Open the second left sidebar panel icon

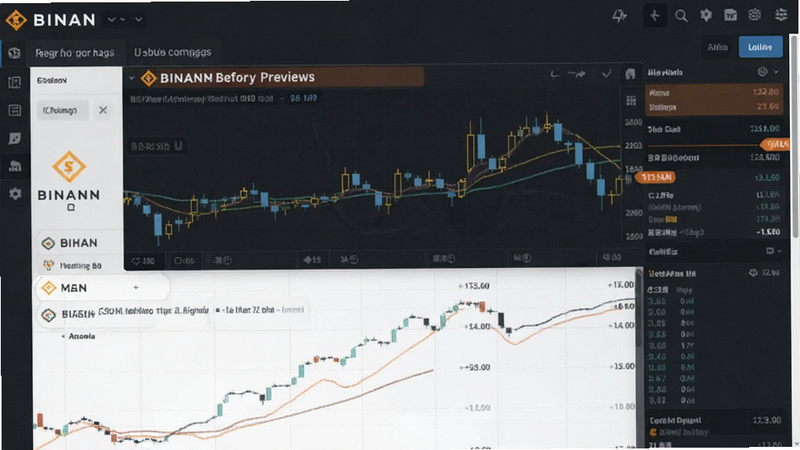(14, 82)
